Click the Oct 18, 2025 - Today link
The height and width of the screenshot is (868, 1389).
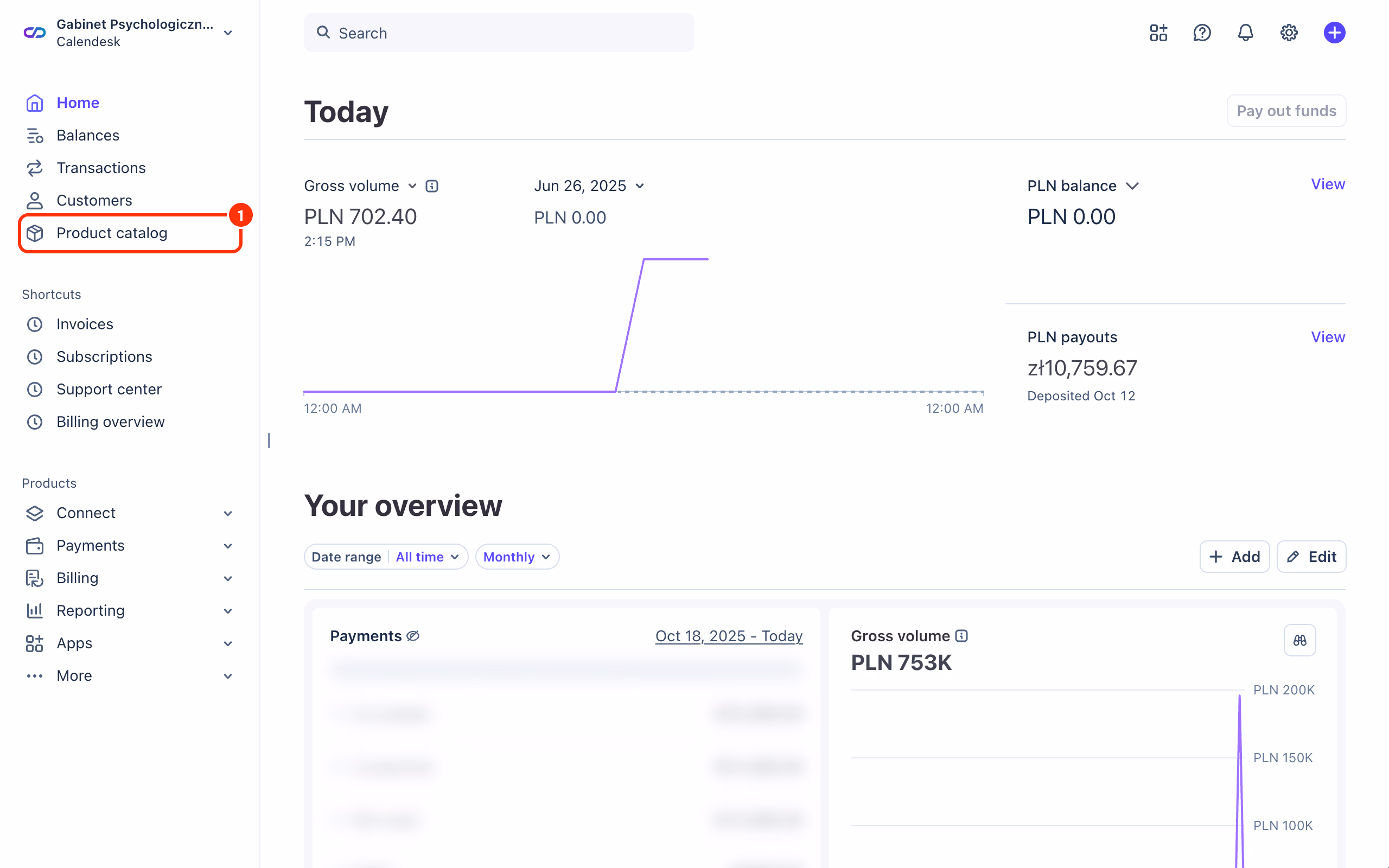729,636
